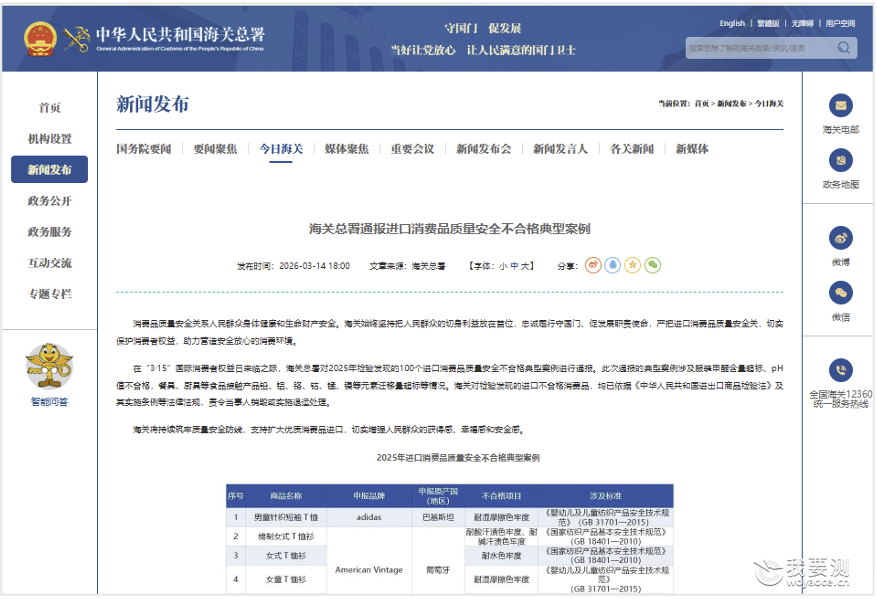The width and height of the screenshot is (877, 599).
Task: Click the national emblem logo in header
Action: coord(40,39)
